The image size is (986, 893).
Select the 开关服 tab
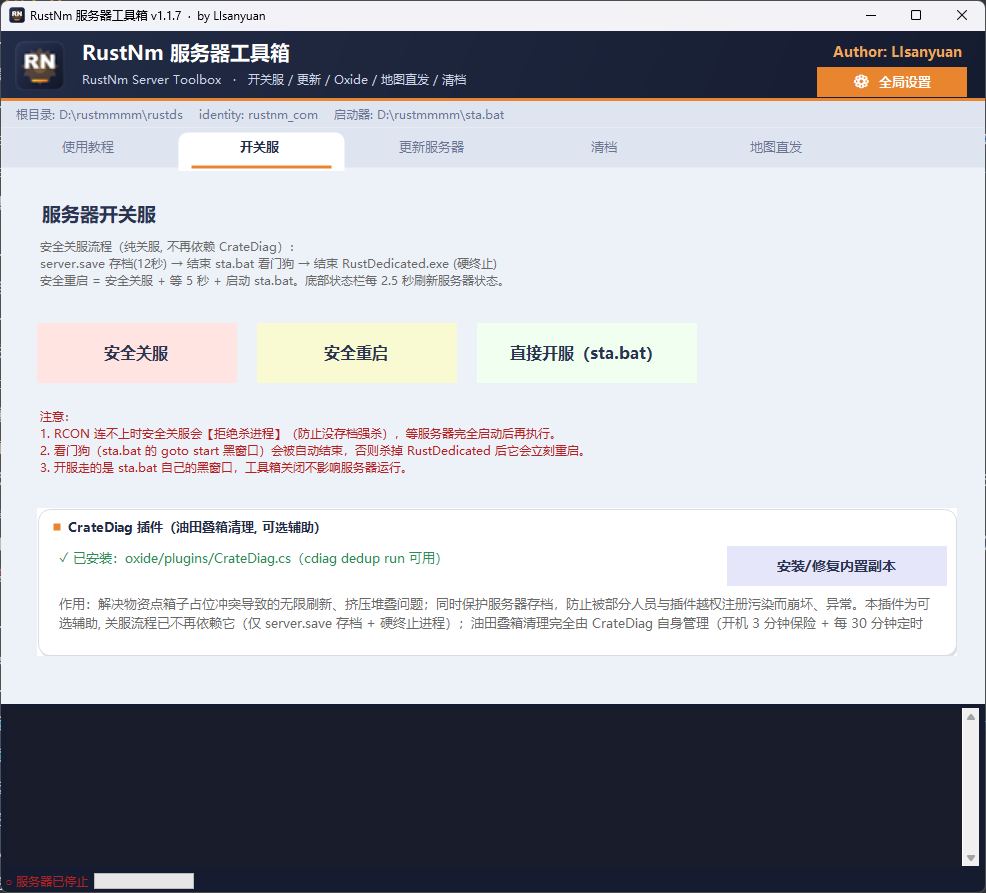[261, 150]
